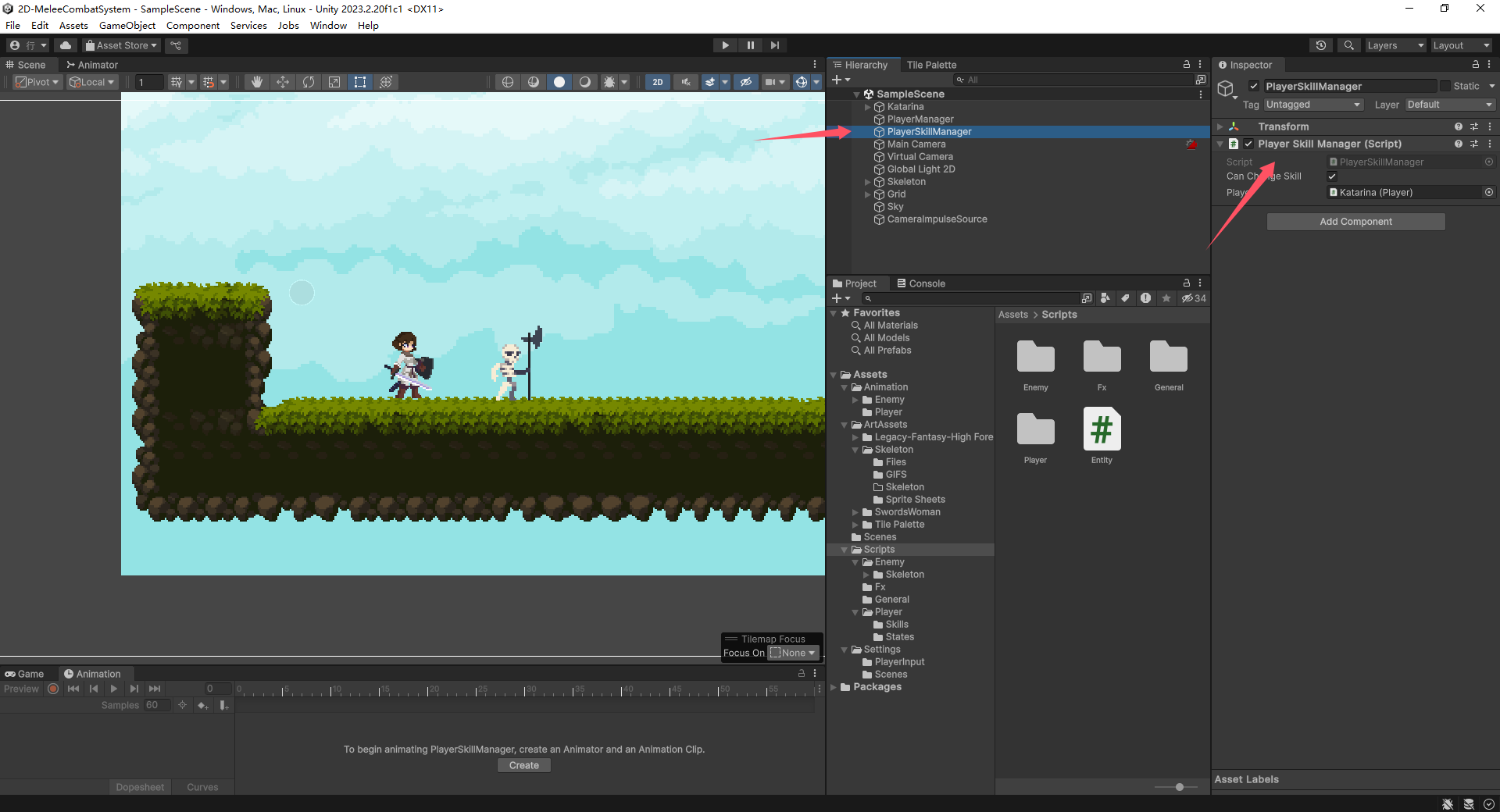Select the Hand tool in Scene toolbar
1500x812 pixels.
coord(256,82)
